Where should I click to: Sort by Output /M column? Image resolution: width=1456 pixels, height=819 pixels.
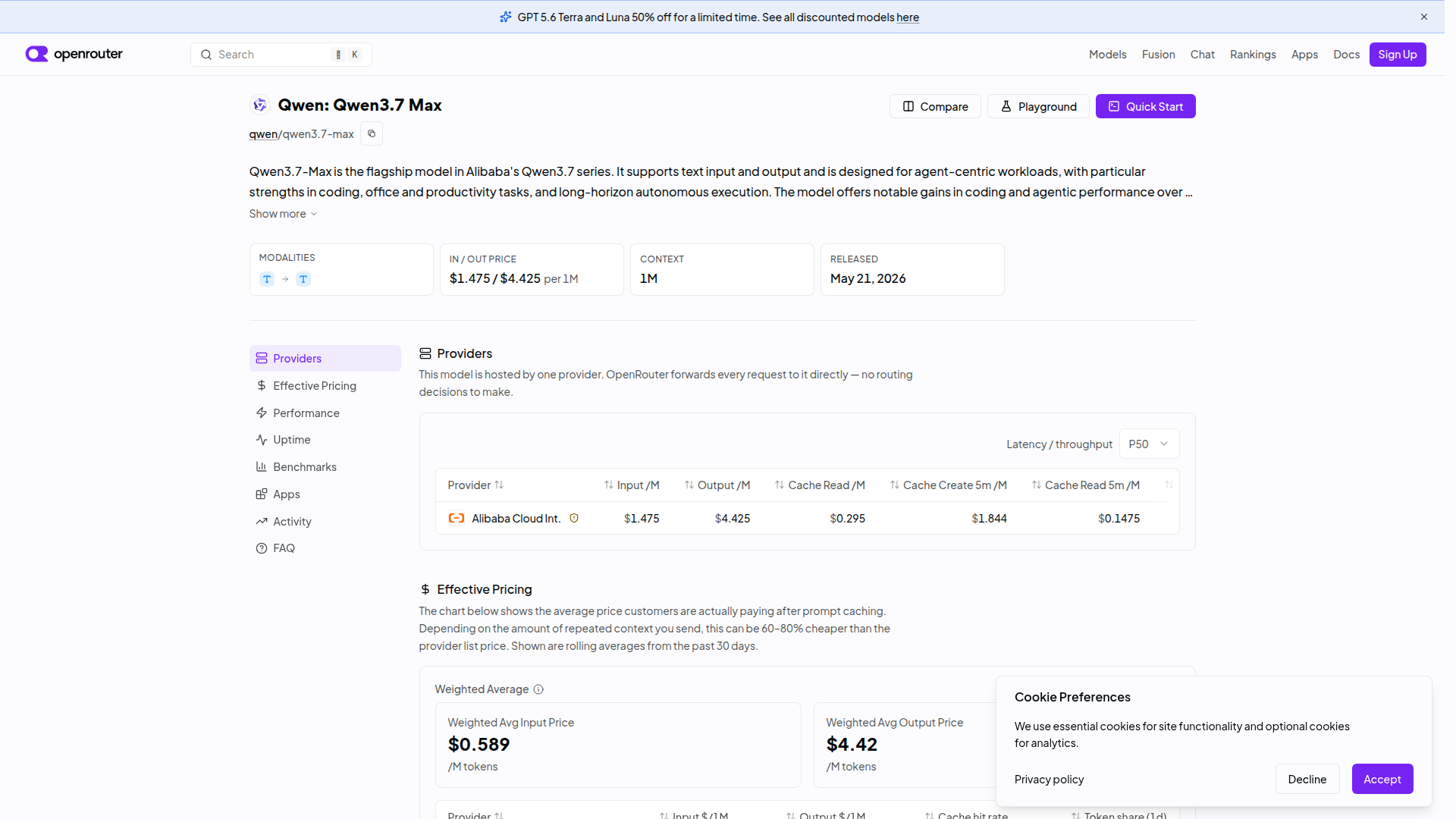point(717,485)
